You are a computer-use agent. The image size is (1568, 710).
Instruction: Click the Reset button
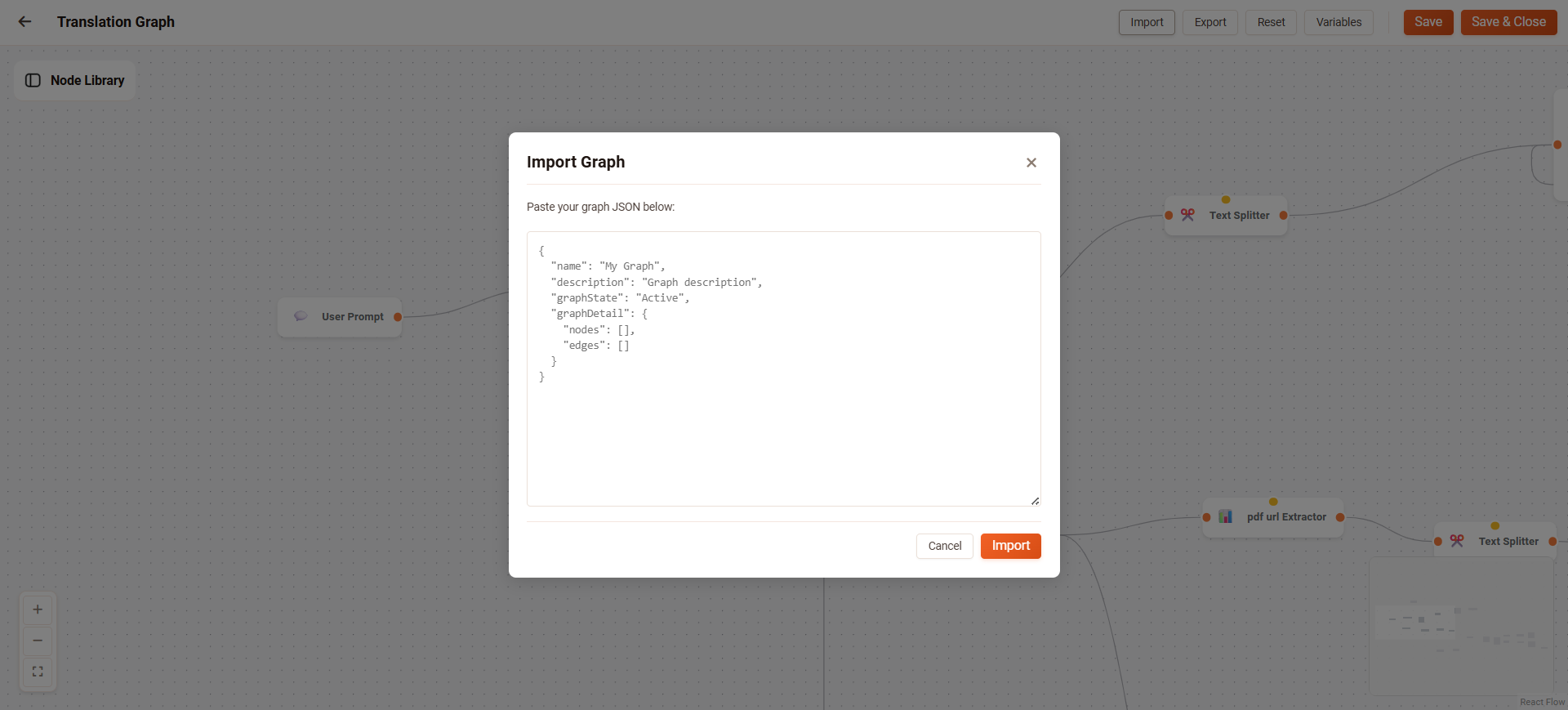(x=1271, y=22)
